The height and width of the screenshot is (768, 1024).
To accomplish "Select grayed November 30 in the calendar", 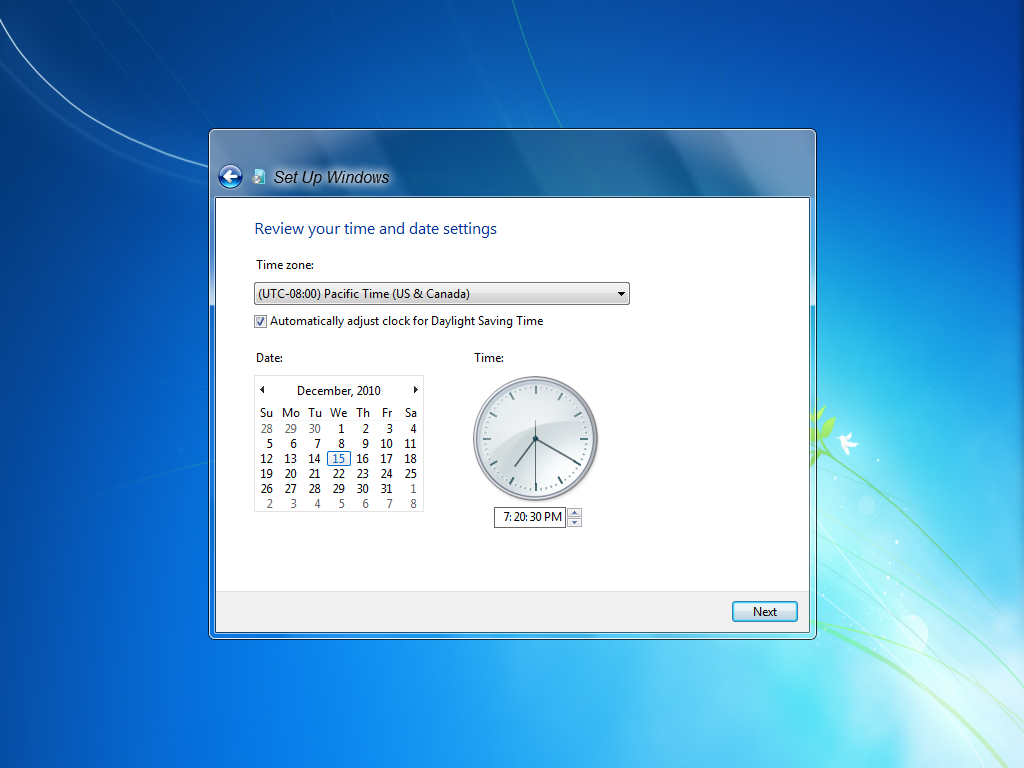I will pyautogui.click(x=314, y=429).
